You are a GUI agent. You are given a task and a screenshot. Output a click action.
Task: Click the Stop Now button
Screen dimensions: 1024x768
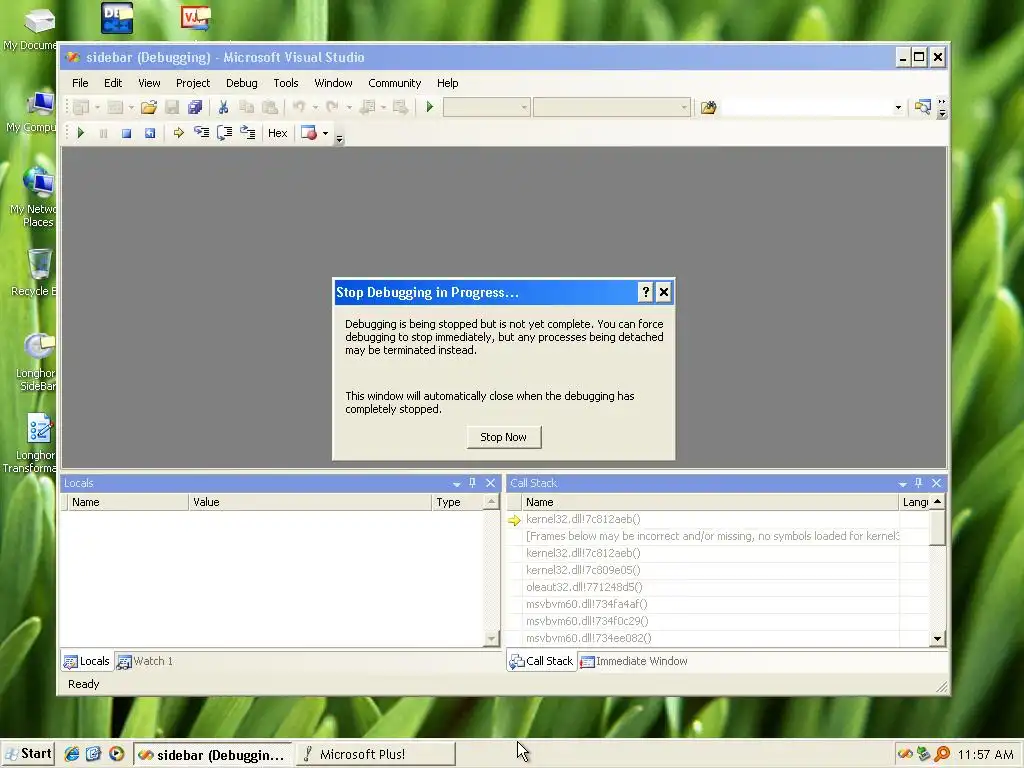(504, 437)
